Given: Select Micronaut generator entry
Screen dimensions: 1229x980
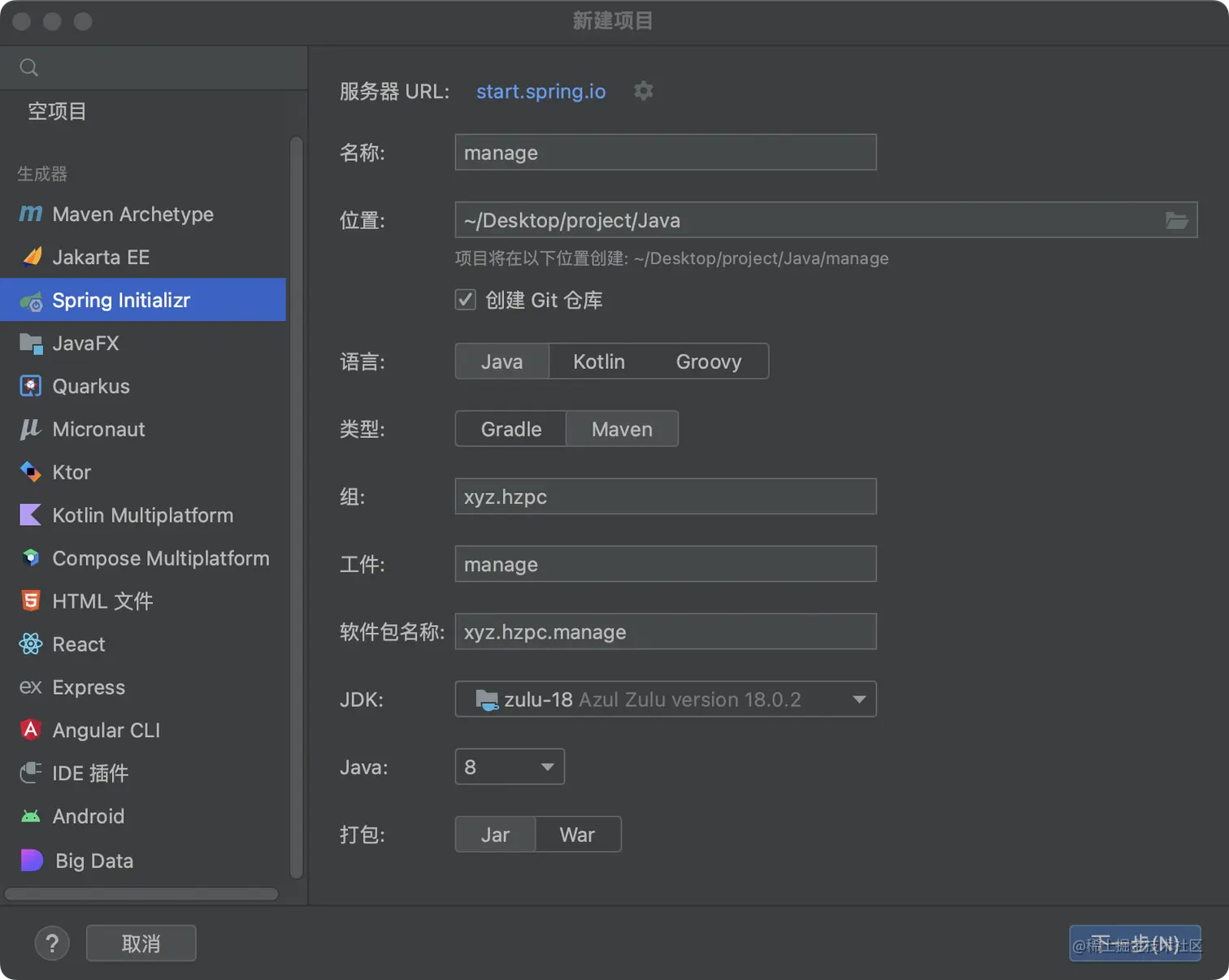Looking at the screenshot, I should 143,429.
